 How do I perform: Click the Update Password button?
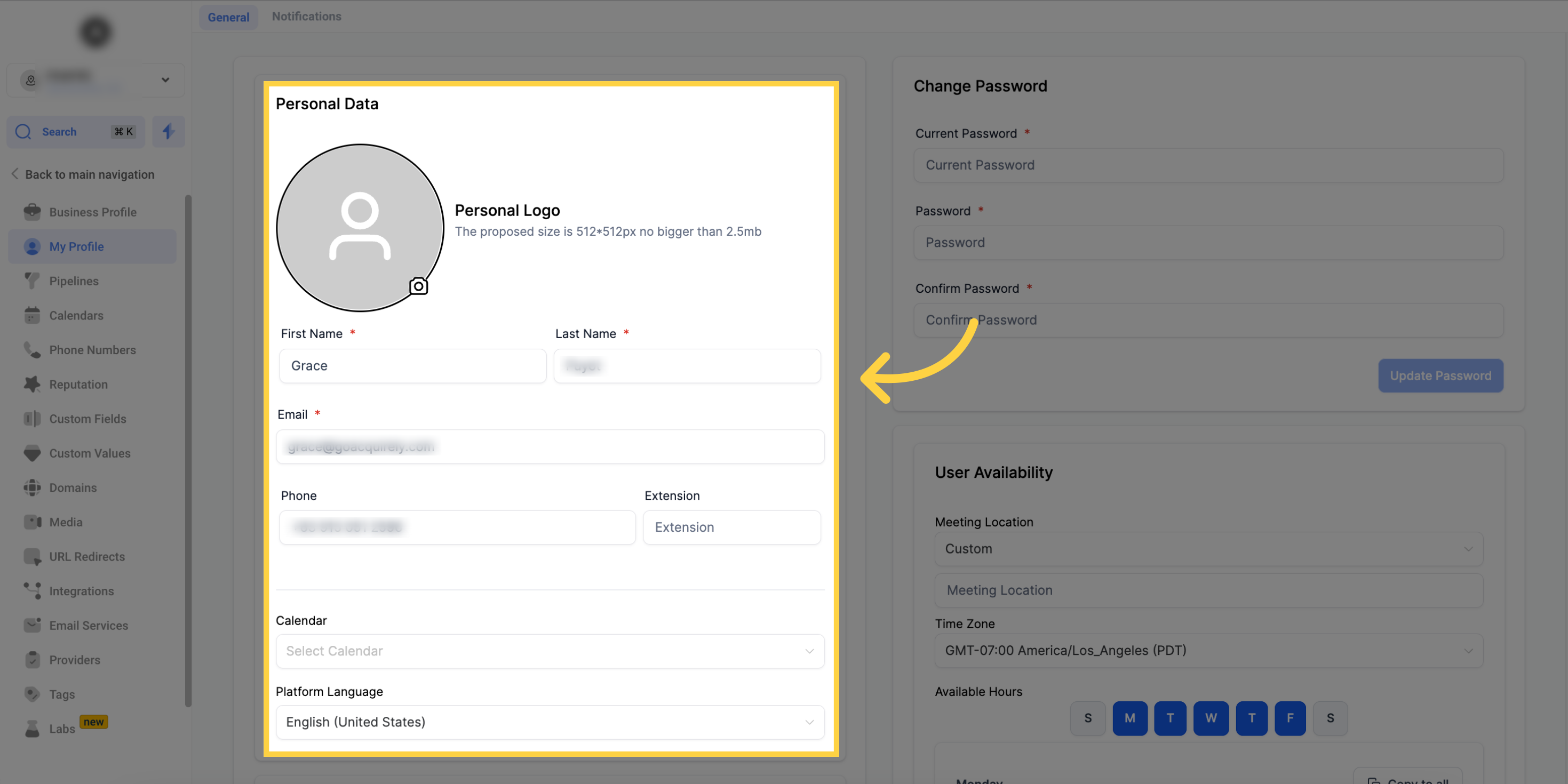[x=1440, y=375]
